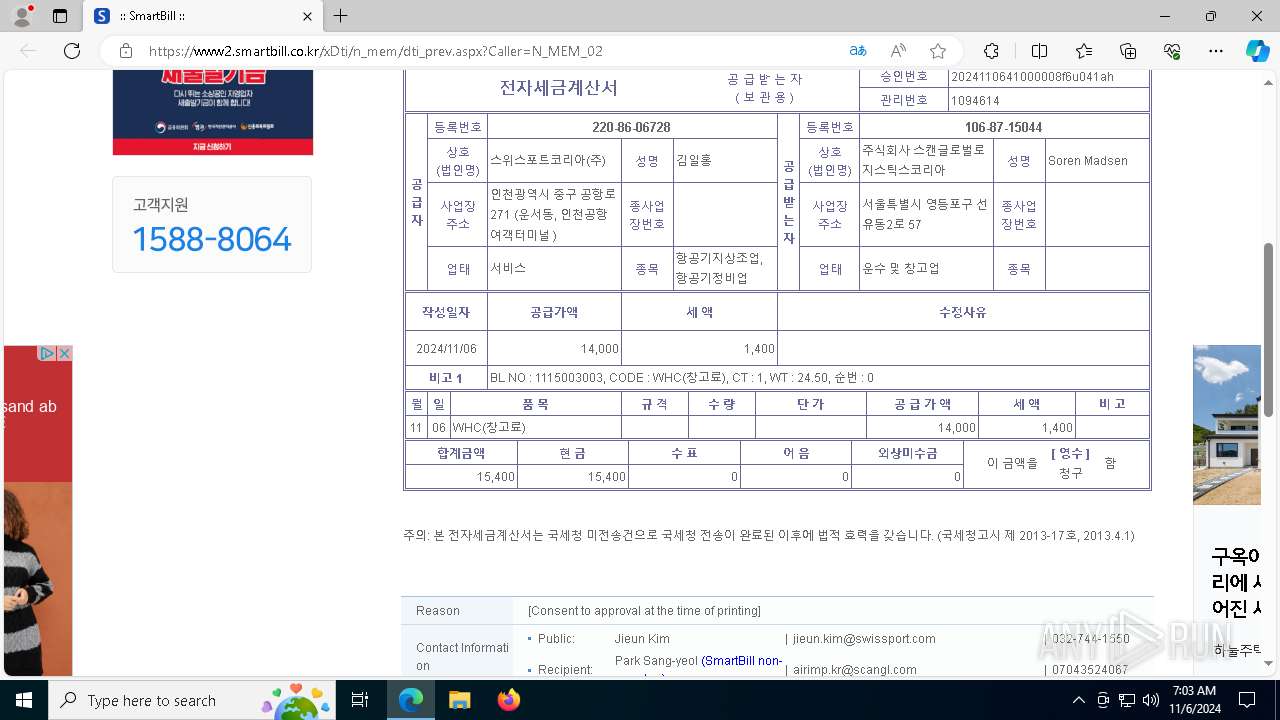Open the notification center icon

tap(1247, 700)
